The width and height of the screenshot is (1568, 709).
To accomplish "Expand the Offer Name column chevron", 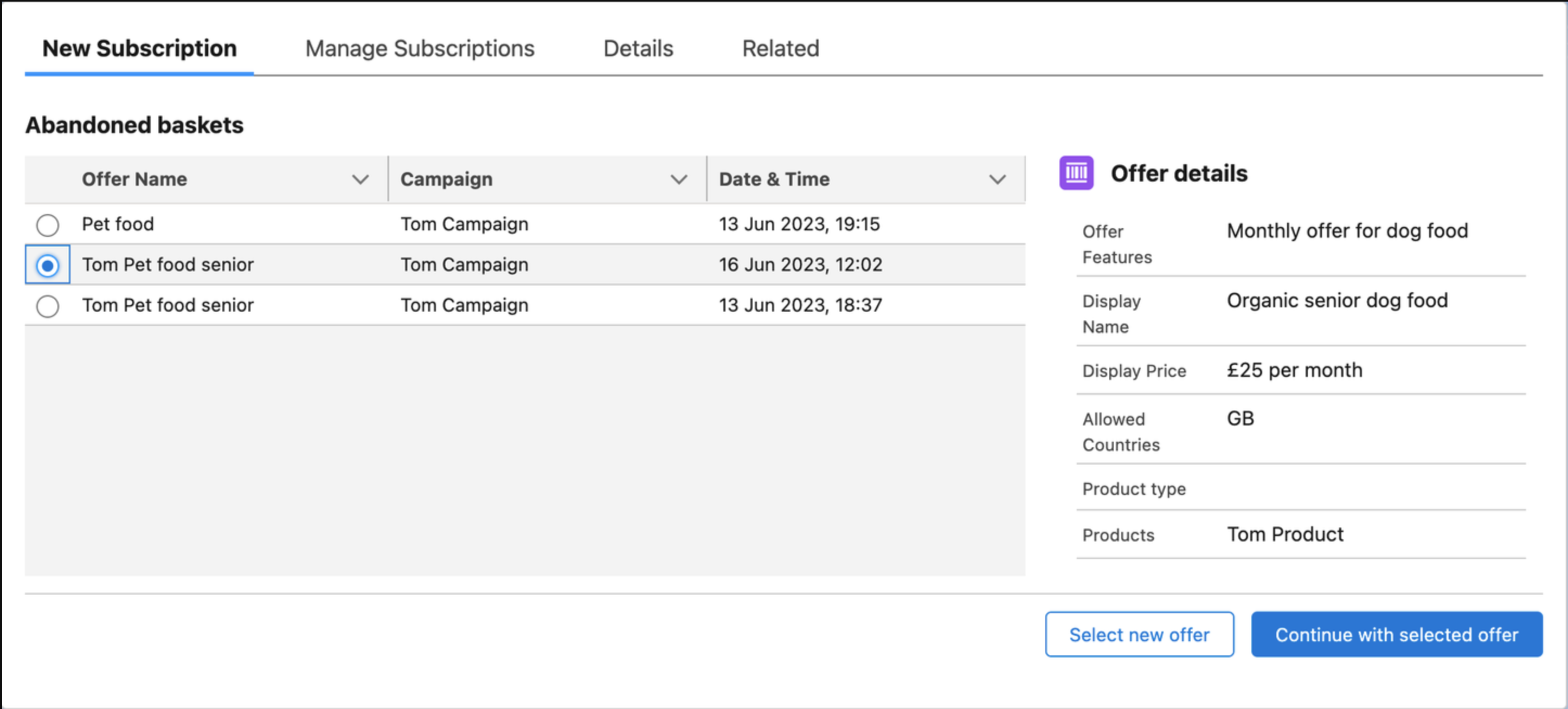I will (x=361, y=179).
